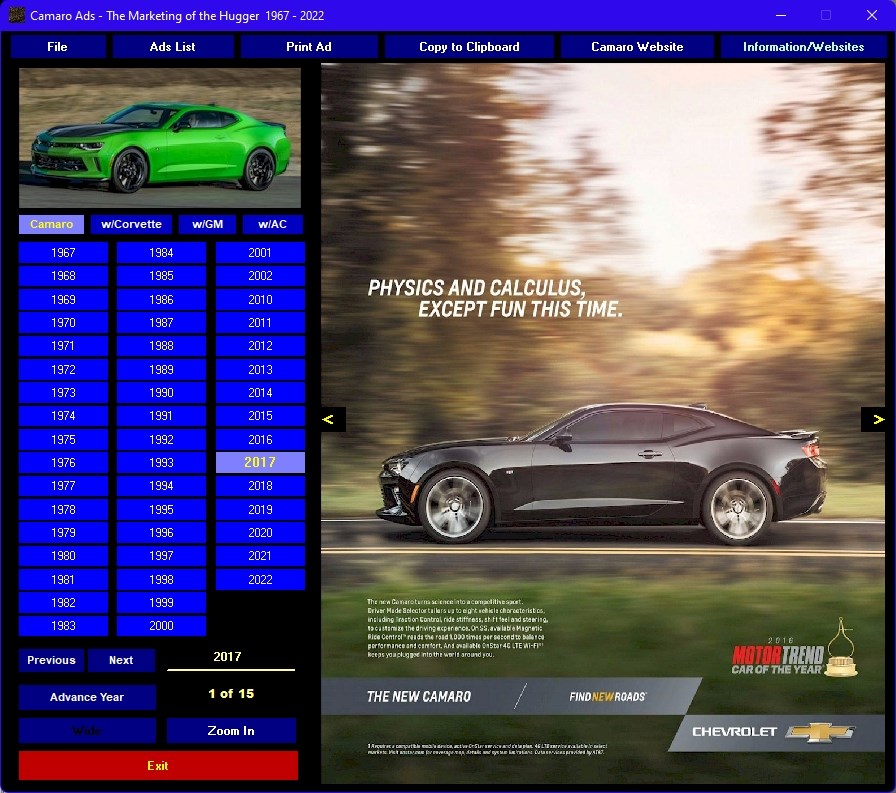Select the year 2020
The width and height of the screenshot is (896, 793).
tap(260, 532)
